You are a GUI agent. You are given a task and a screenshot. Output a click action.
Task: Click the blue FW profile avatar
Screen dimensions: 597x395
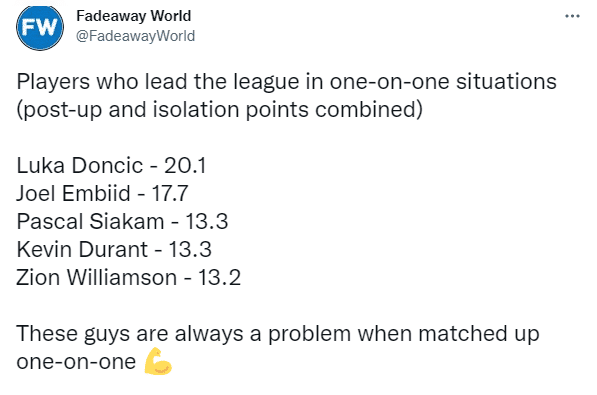tap(40, 28)
